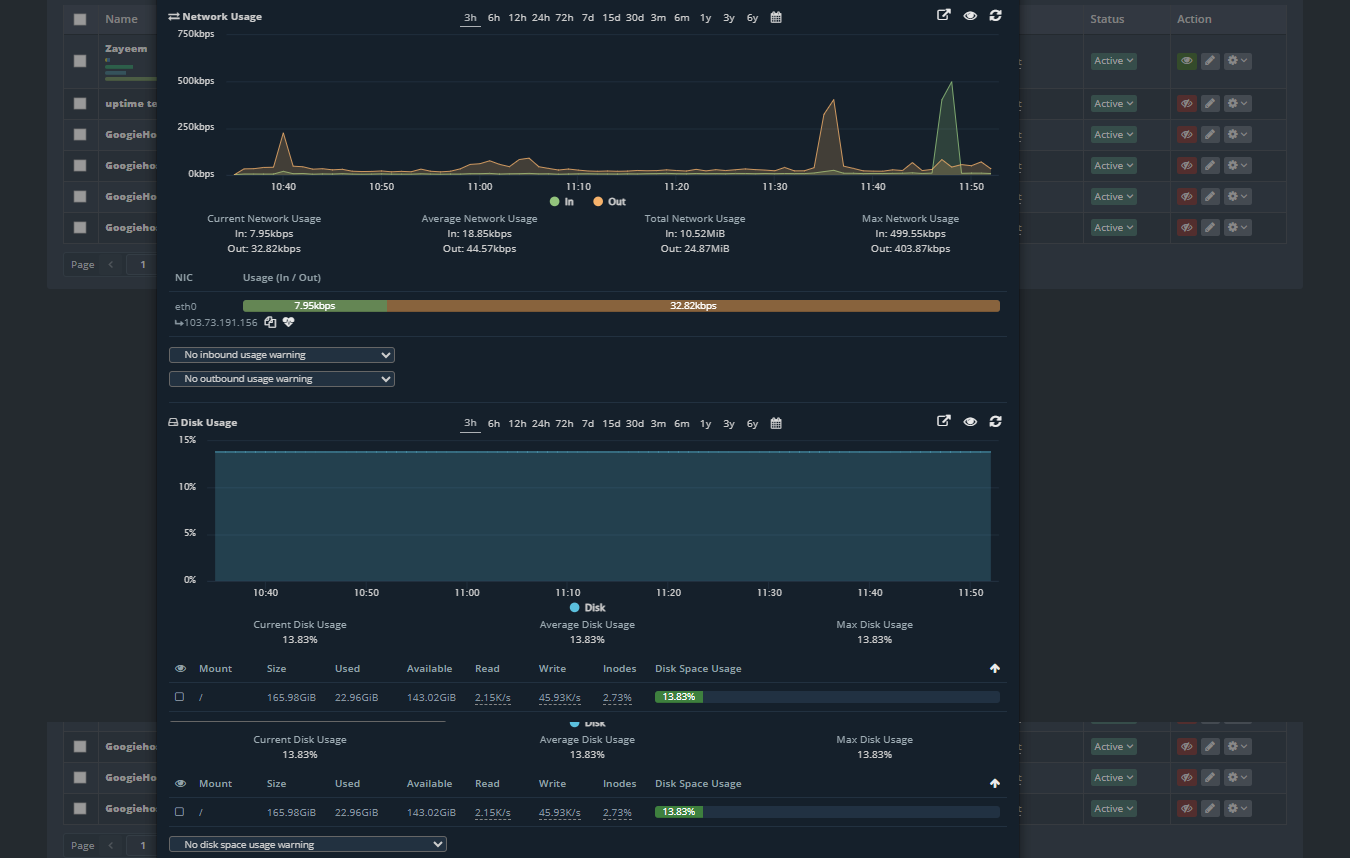The height and width of the screenshot is (858, 1350).
Task: Select the 12h range for Disk Usage
Action: coord(517,424)
